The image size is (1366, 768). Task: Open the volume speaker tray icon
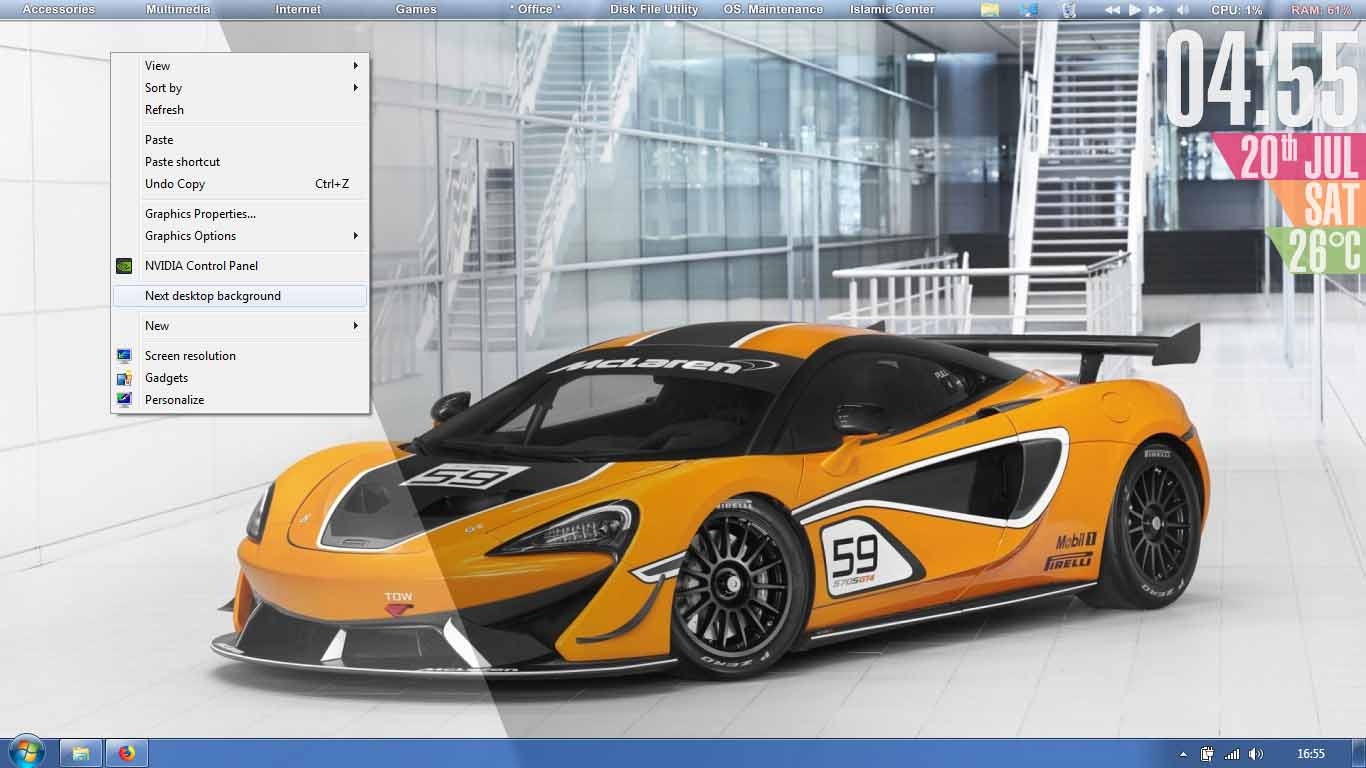tap(1256, 754)
